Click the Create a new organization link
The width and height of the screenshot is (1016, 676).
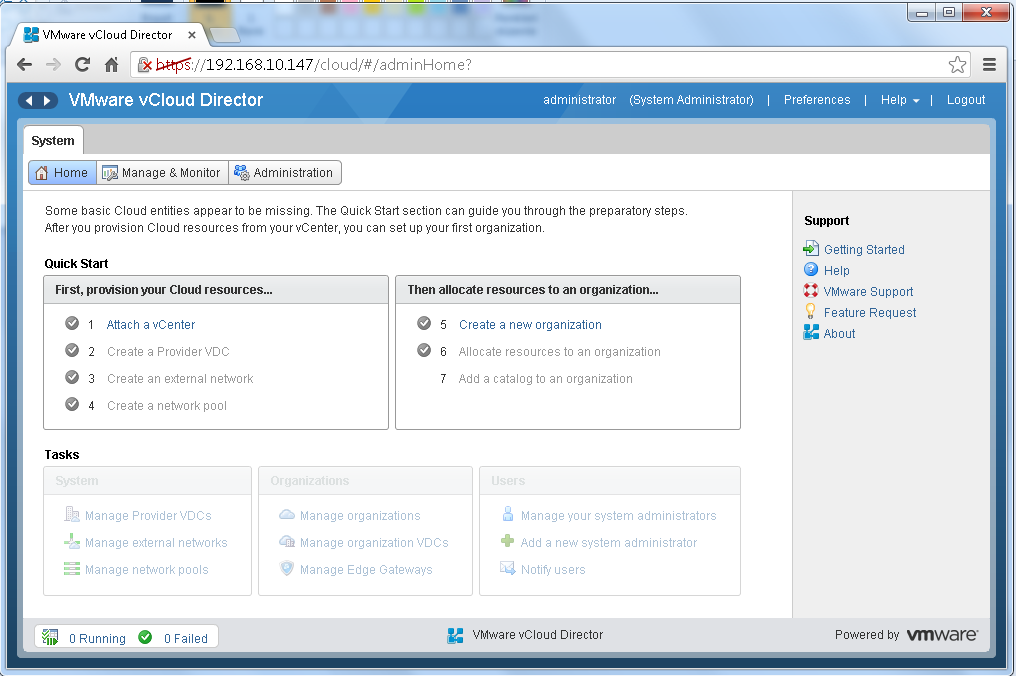pos(530,325)
